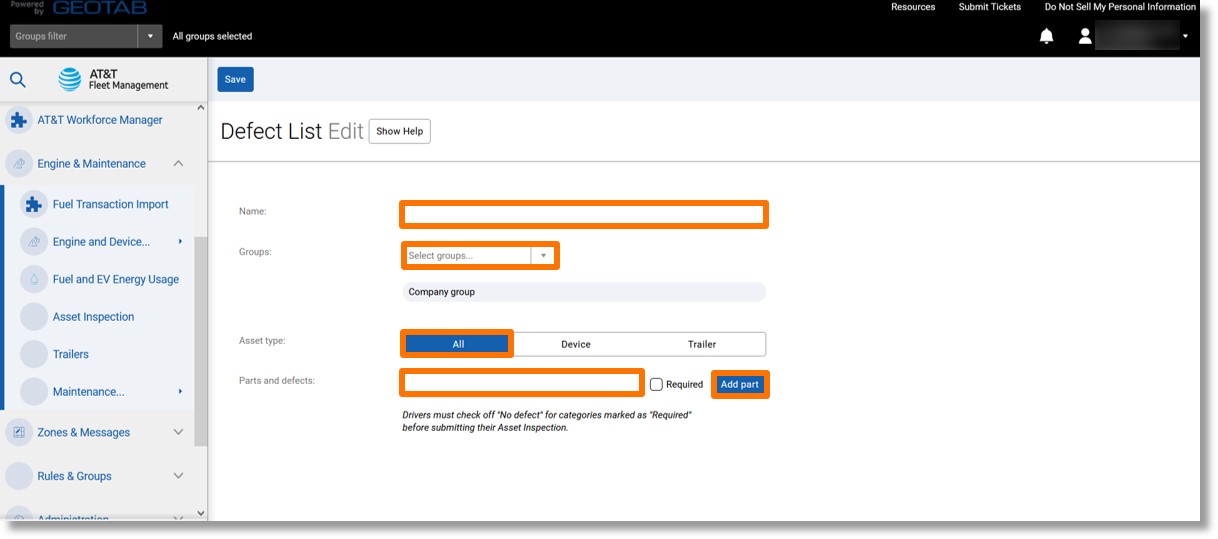Open Submit Tickets link
This screenshot has width=1218, height=539.
(x=990, y=7)
